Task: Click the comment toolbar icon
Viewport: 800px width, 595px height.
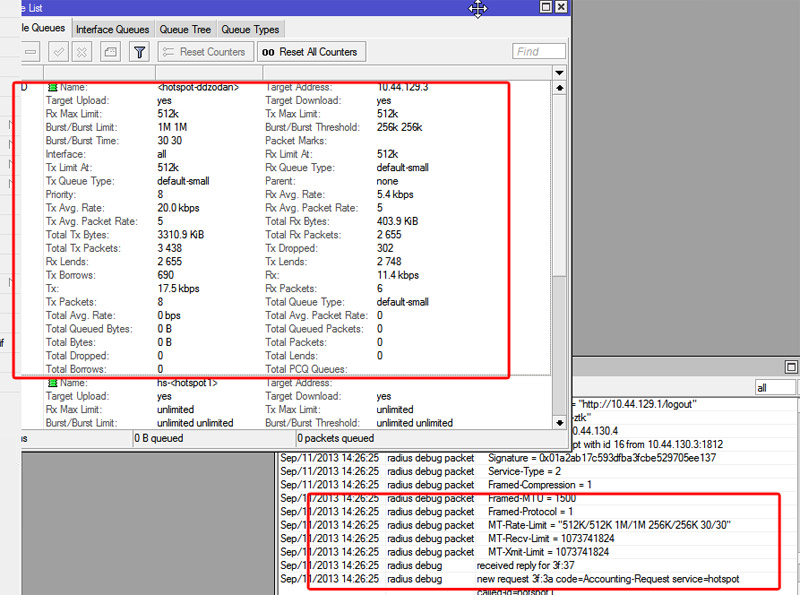Action: [111, 52]
